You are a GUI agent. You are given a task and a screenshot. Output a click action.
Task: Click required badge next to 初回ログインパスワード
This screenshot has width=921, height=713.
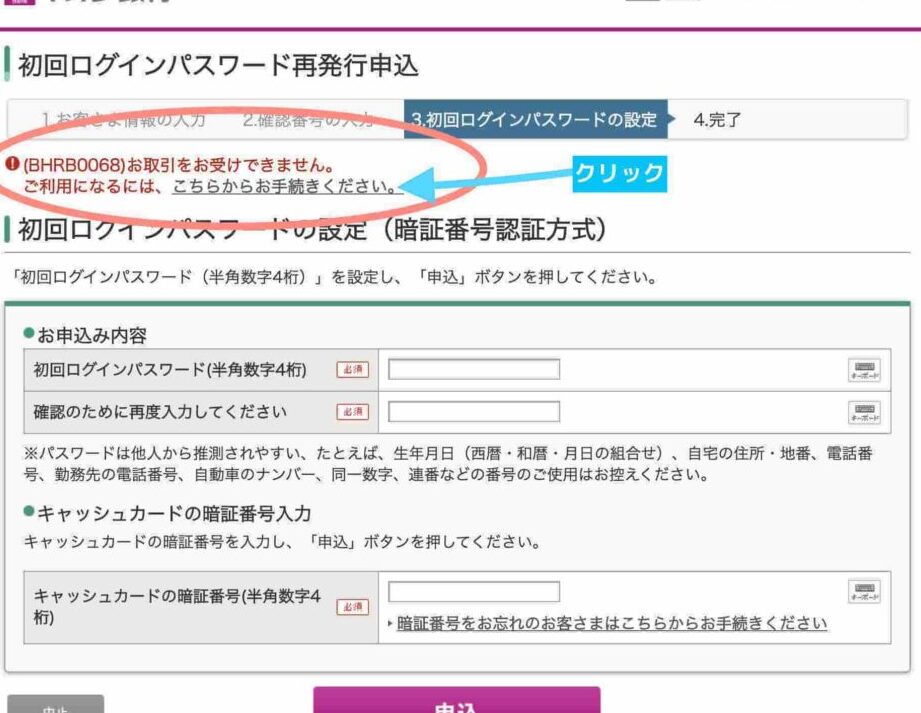352,370
